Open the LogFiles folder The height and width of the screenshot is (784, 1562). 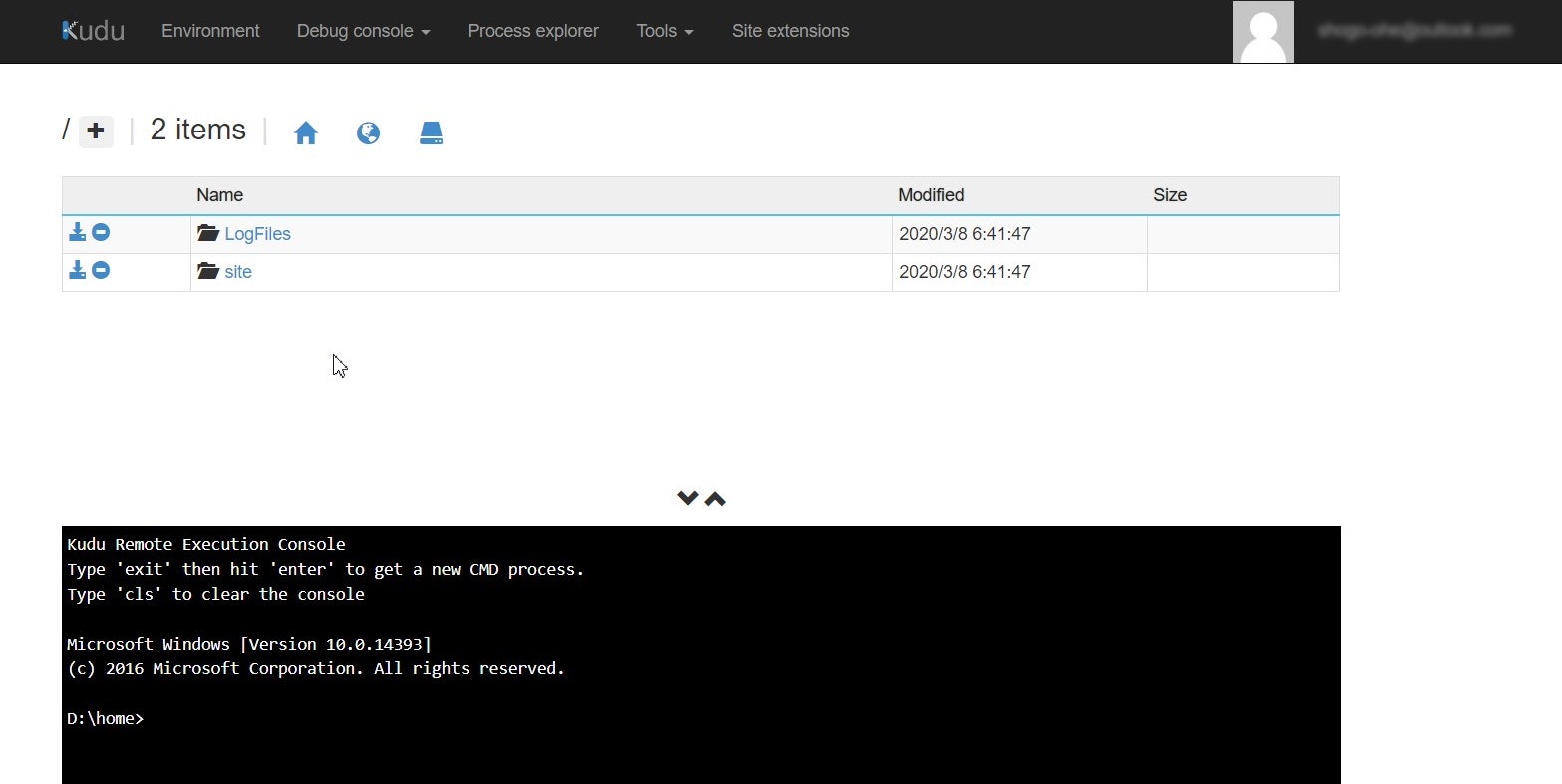coord(257,233)
